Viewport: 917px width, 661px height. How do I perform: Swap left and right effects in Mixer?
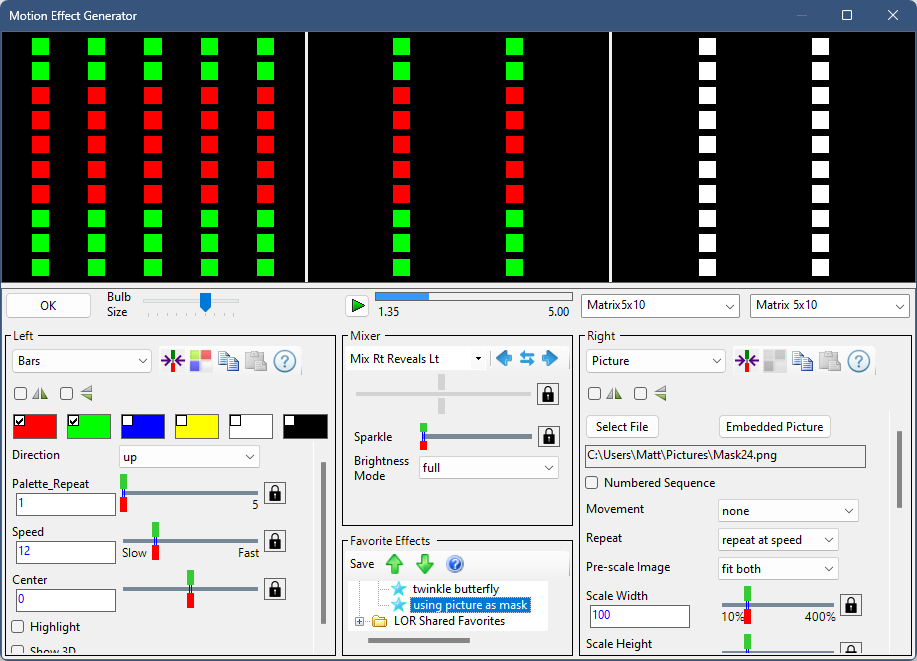point(527,358)
